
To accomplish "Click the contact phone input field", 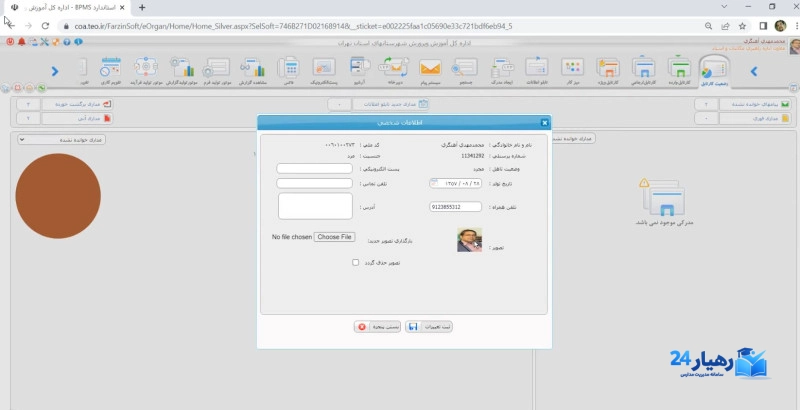I will [x=314, y=183].
